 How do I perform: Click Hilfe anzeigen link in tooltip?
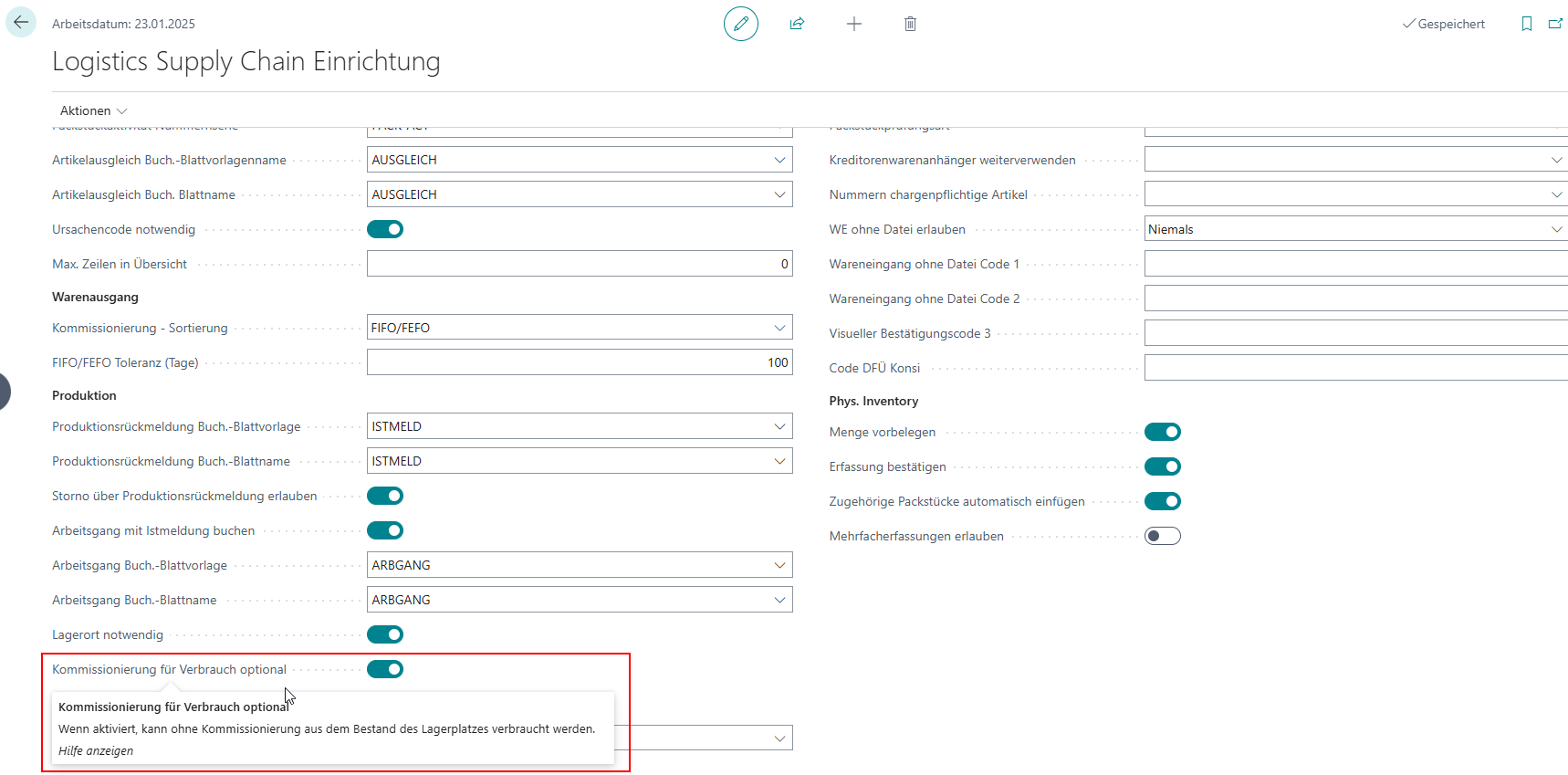coord(96,750)
